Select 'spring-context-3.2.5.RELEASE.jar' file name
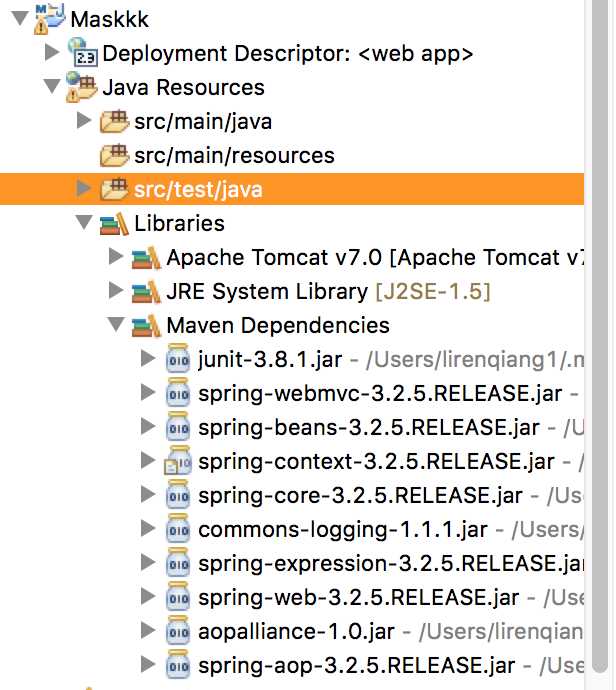 pos(377,462)
